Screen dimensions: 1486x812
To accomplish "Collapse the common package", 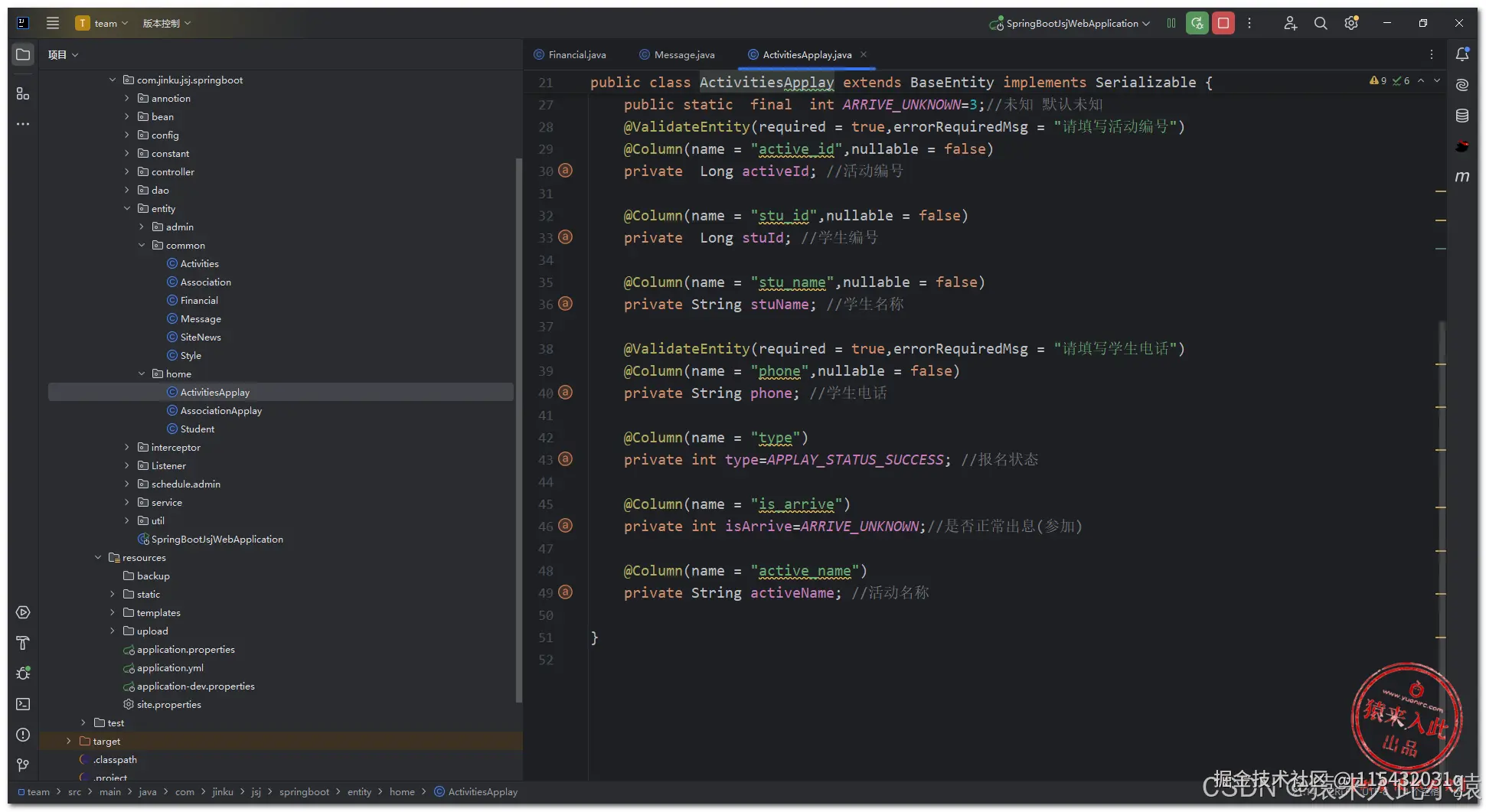I will pyautogui.click(x=142, y=245).
